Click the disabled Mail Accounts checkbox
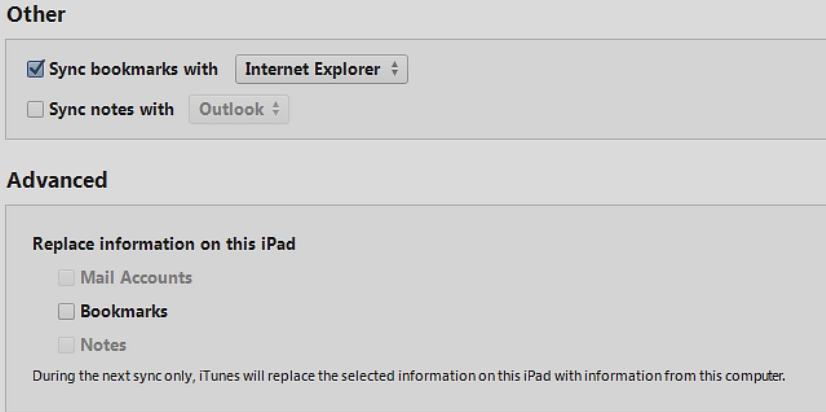Image resolution: width=826 pixels, height=412 pixels. click(66, 278)
